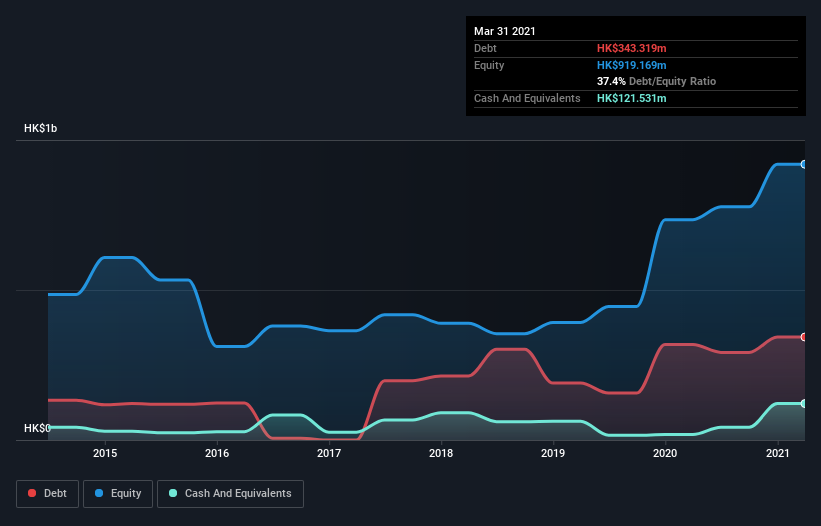Screen dimensions: 821x526
Task: Click the 37.4% Debt/Equity Ratio text
Action: point(656,81)
